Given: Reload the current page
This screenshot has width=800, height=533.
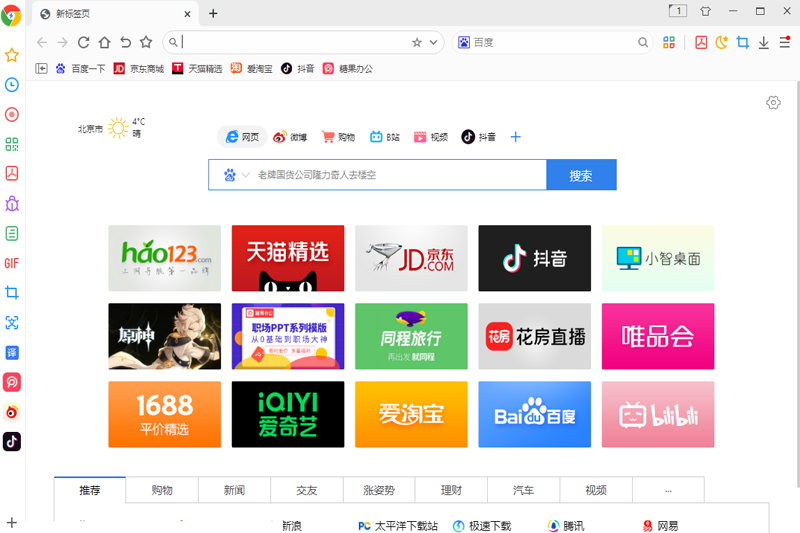Looking at the screenshot, I should [x=84, y=42].
